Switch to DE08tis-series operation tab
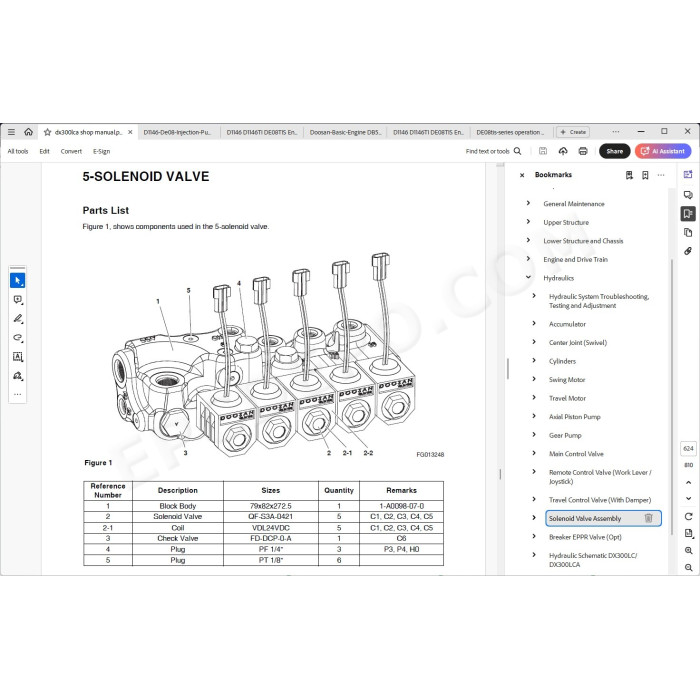 click(x=510, y=132)
